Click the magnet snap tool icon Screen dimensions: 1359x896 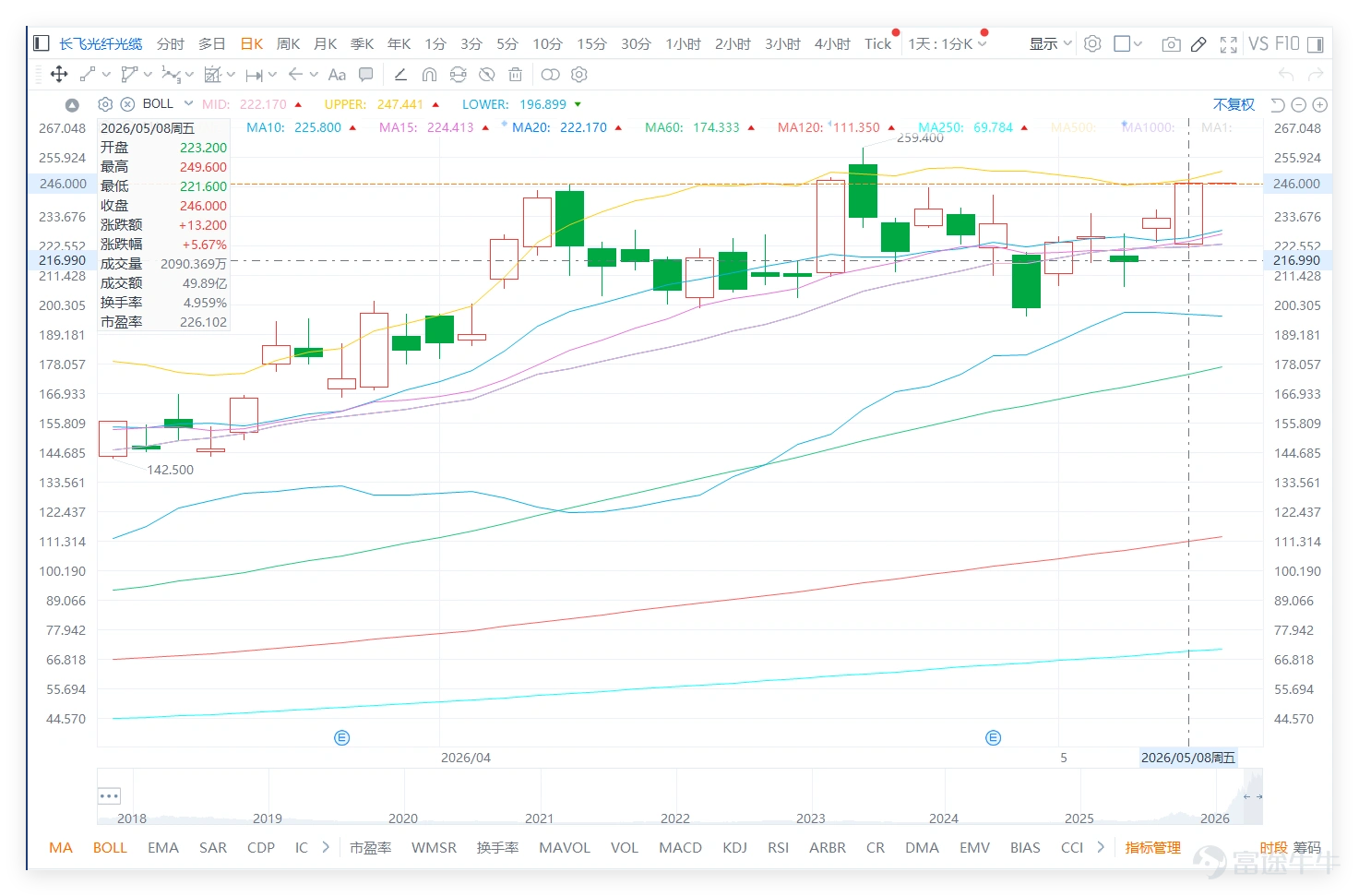(429, 75)
